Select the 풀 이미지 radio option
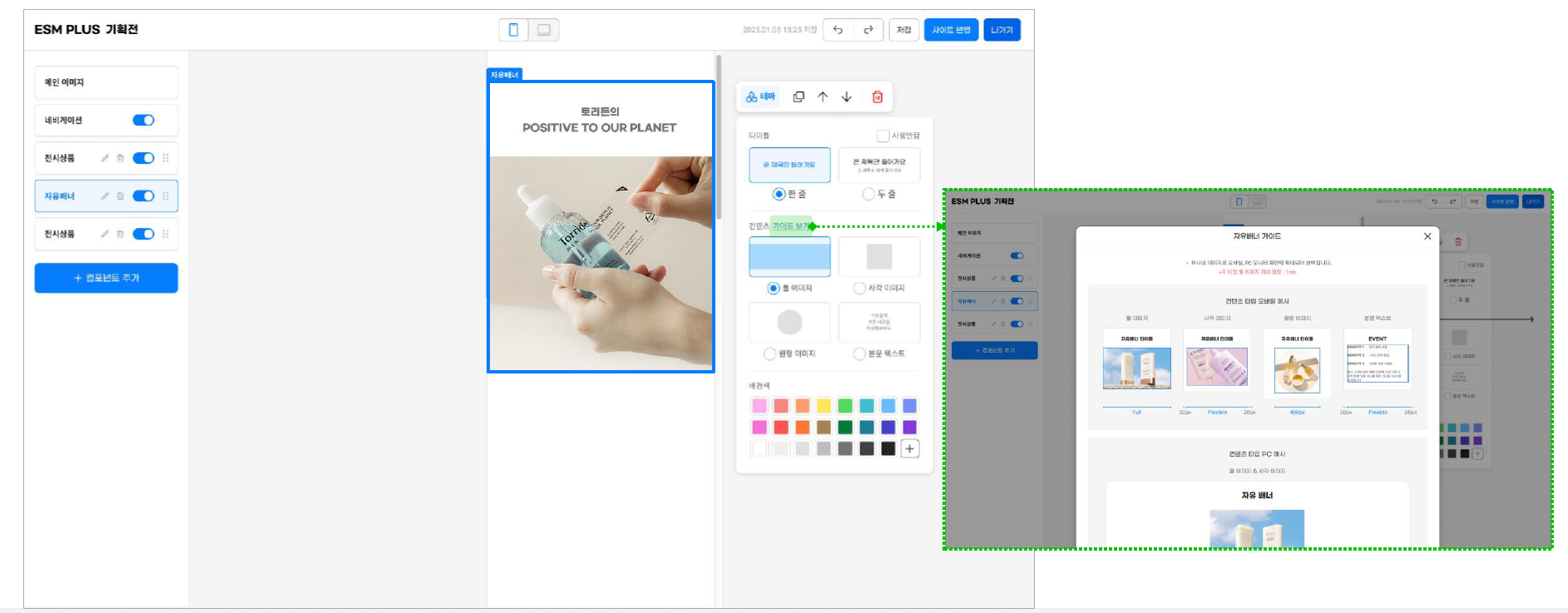 click(774, 288)
